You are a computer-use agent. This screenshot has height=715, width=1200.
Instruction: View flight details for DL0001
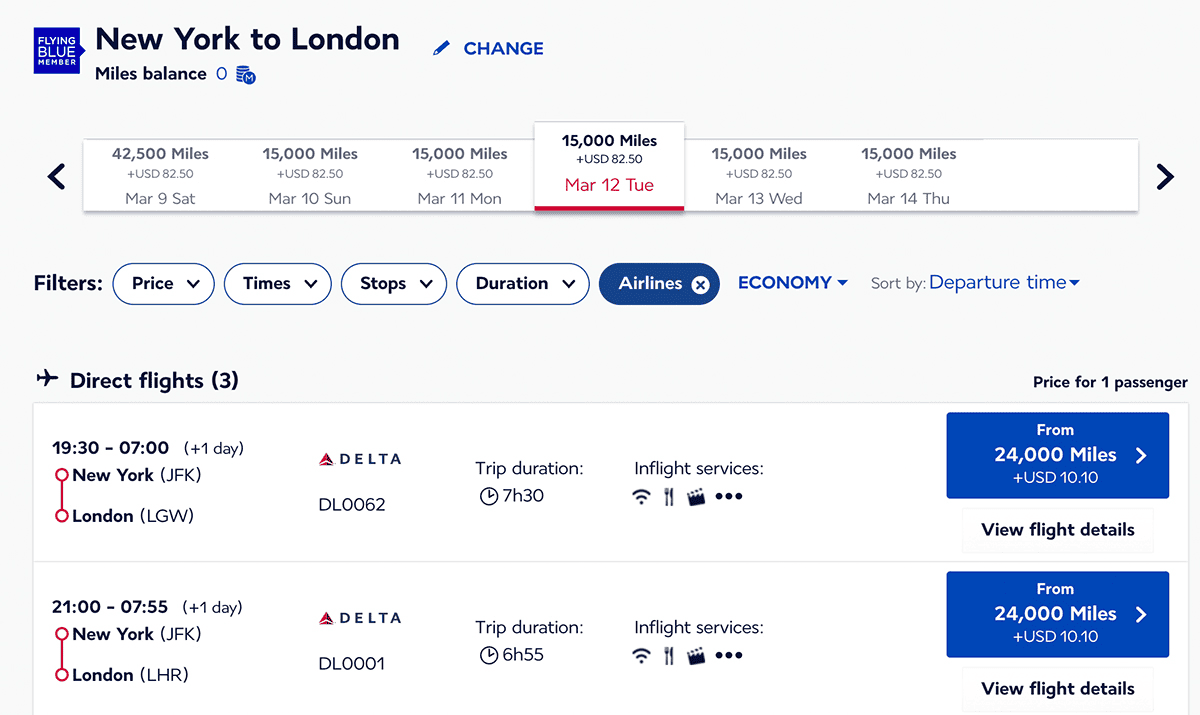[1058, 689]
